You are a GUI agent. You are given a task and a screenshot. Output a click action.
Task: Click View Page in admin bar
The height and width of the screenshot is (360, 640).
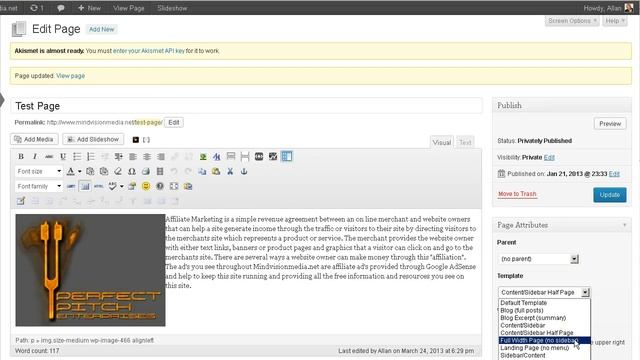[129, 8]
